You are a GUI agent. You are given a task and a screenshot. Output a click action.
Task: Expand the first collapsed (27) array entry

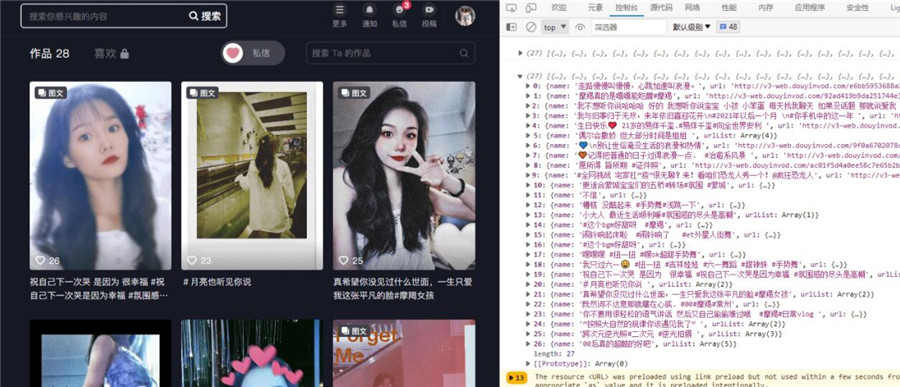[521, 53]
